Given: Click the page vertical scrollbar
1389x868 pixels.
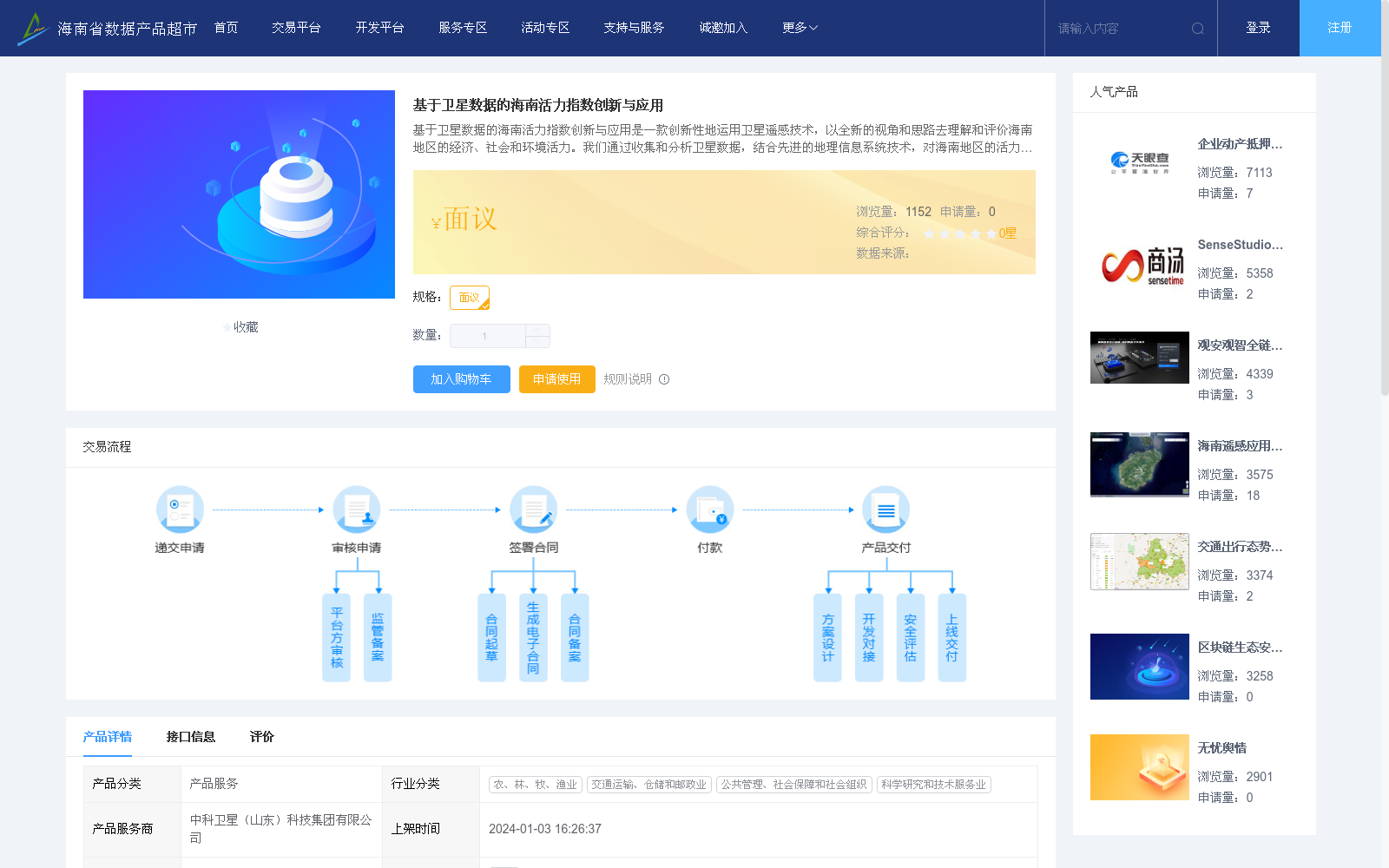Looking at the screenshot, I should click(1385, 200).
